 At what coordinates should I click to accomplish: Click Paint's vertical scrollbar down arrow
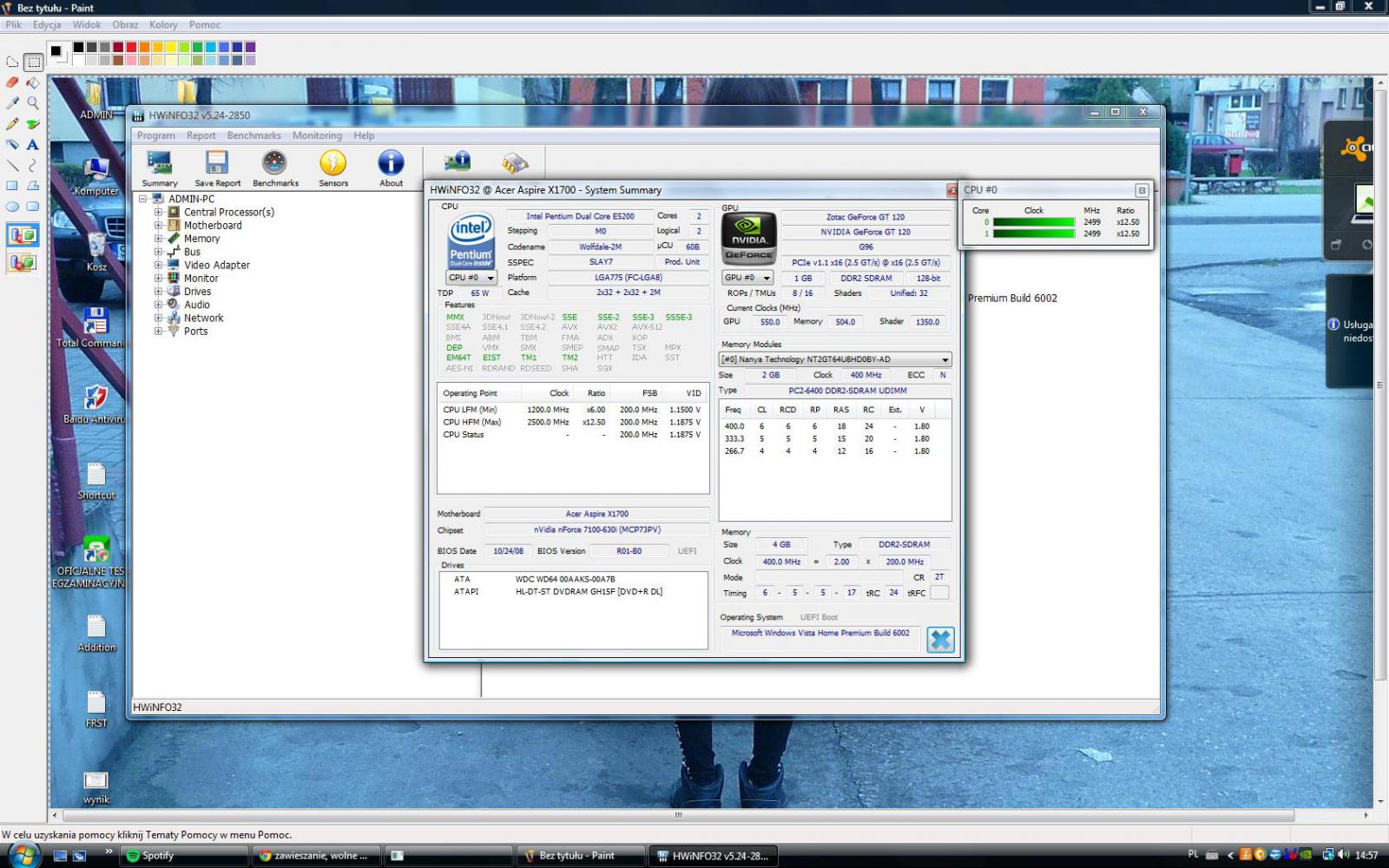[x=1380, y=801]
